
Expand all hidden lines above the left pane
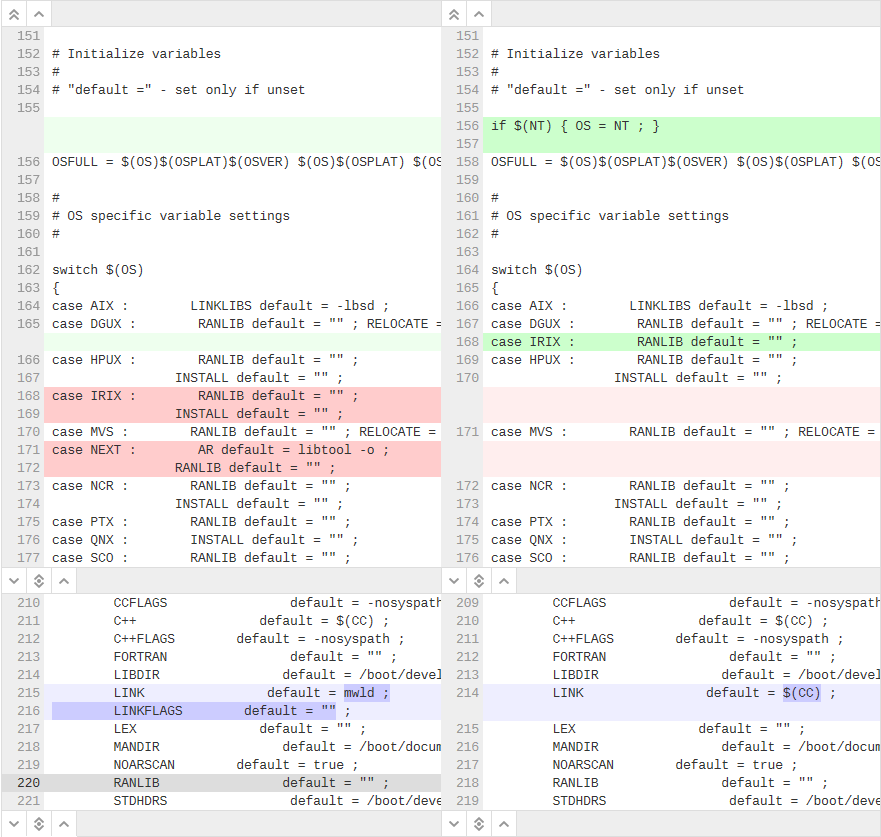coord(14,13)
